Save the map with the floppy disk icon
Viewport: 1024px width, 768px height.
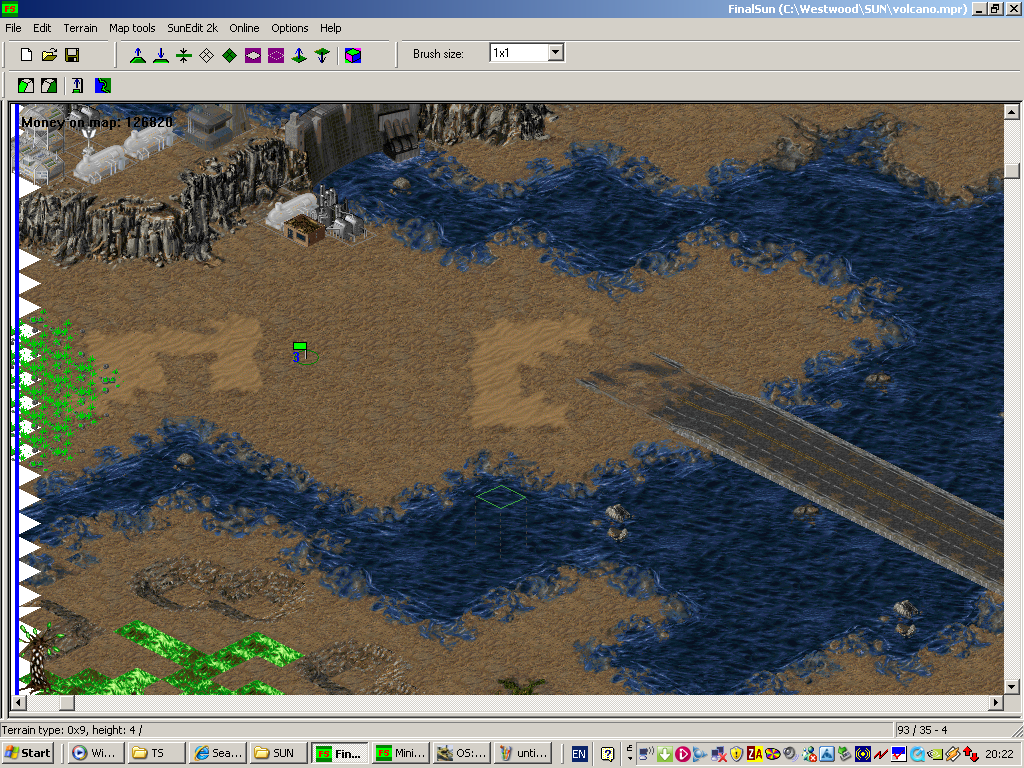point(72,55)
